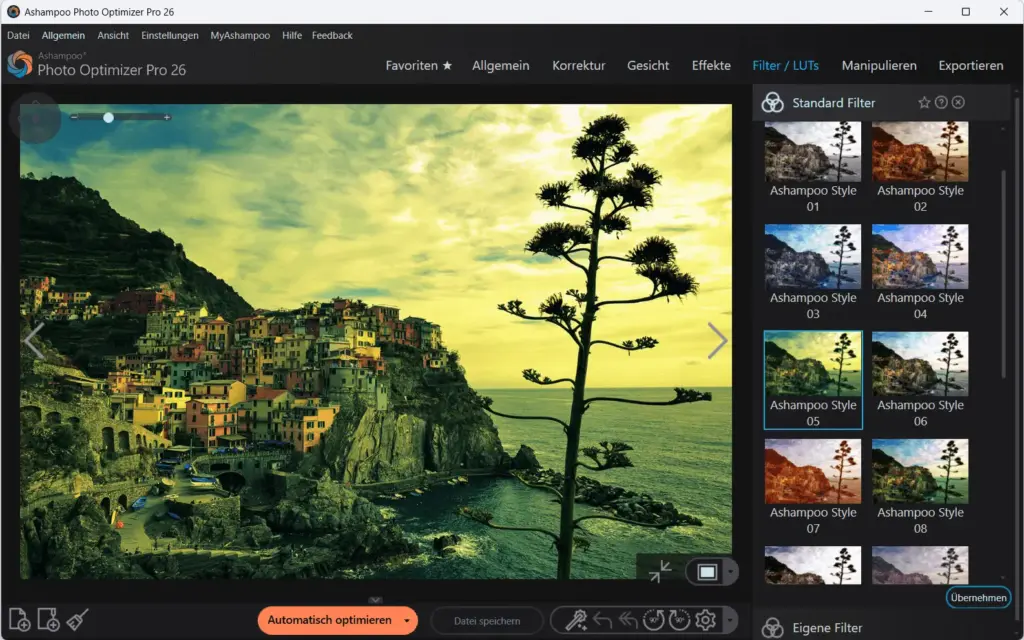Open the dropdown next to the comparison view button
The width and height of the screenshot is (1024, 640).
[729, 570]
